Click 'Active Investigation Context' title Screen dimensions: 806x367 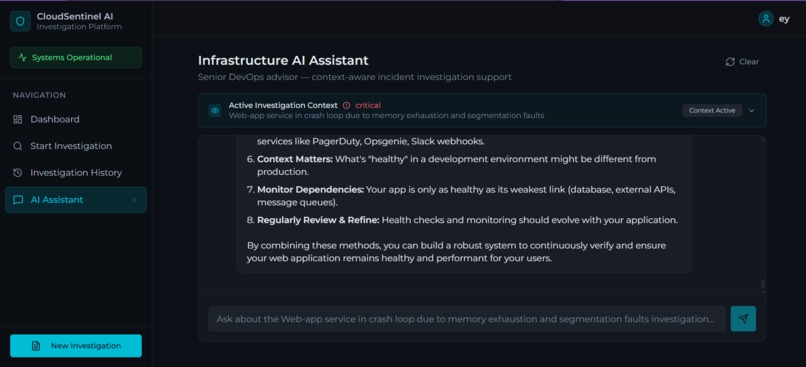283,105
